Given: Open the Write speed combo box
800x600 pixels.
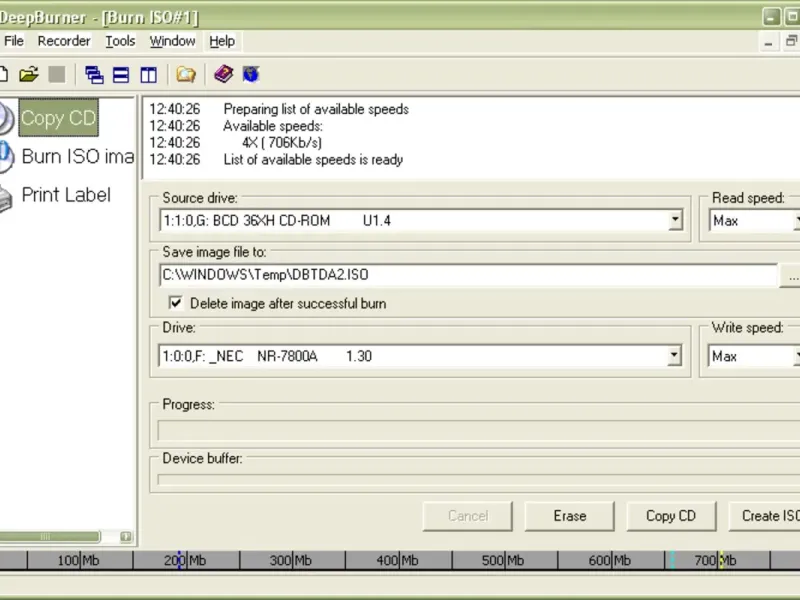Looking at the screenshot, I should coord(754,356).
